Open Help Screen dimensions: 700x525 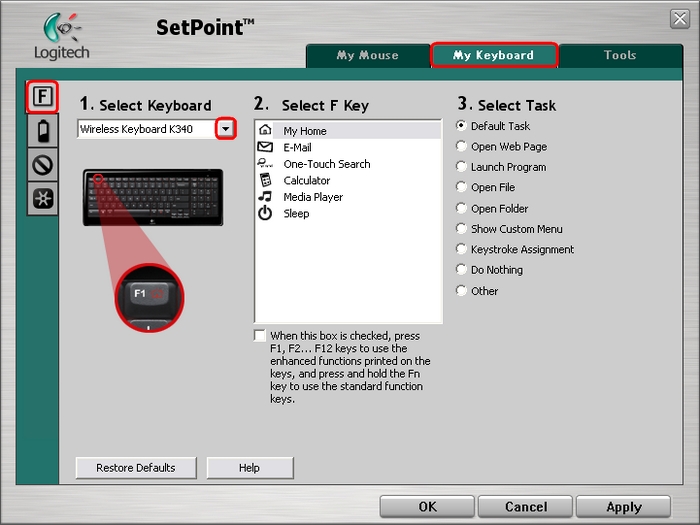[x=250, y=468]
